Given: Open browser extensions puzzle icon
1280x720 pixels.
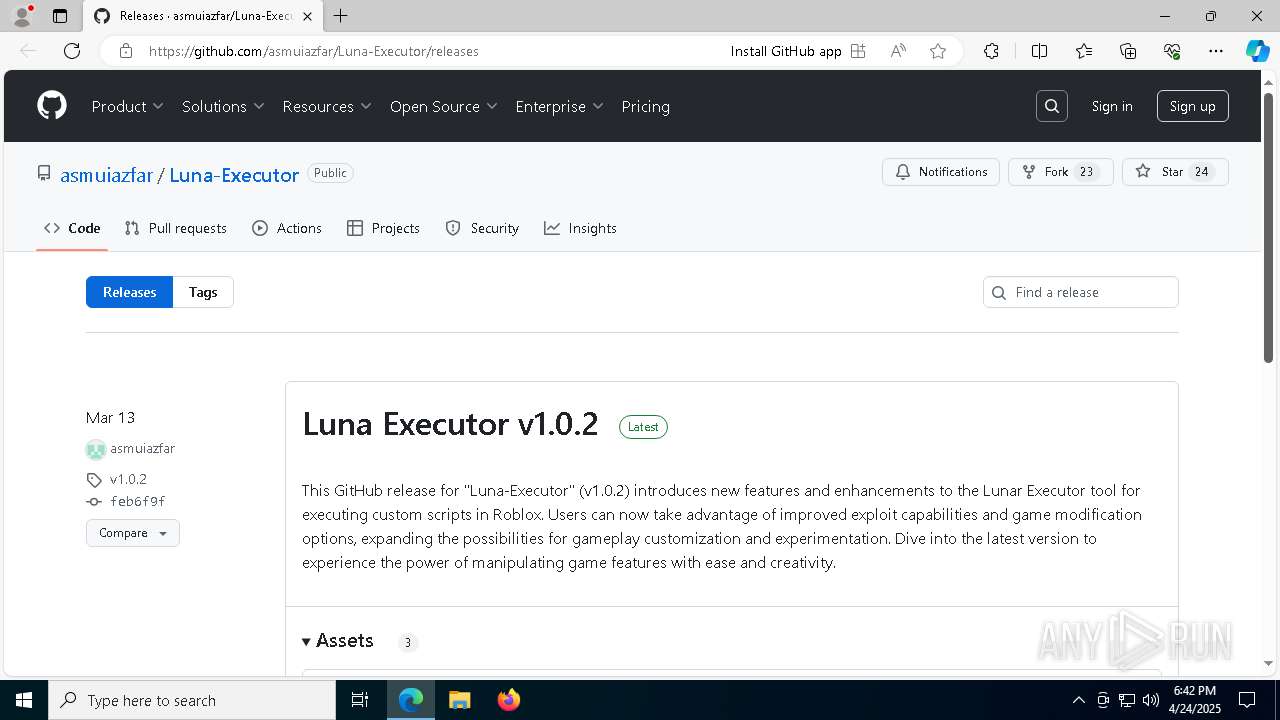Looking at the screenshot, I should click(991, 51).
